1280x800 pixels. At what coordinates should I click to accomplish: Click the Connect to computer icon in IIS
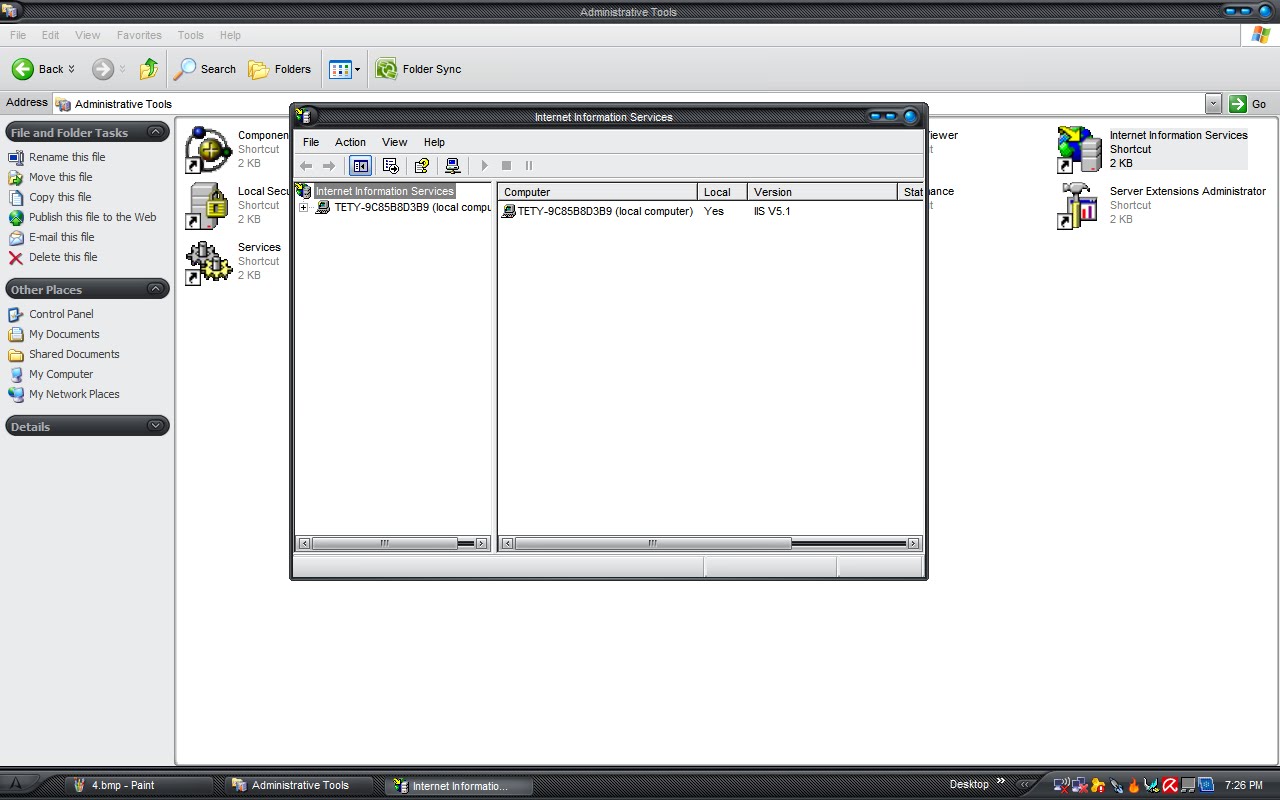(x=452, y=166)
